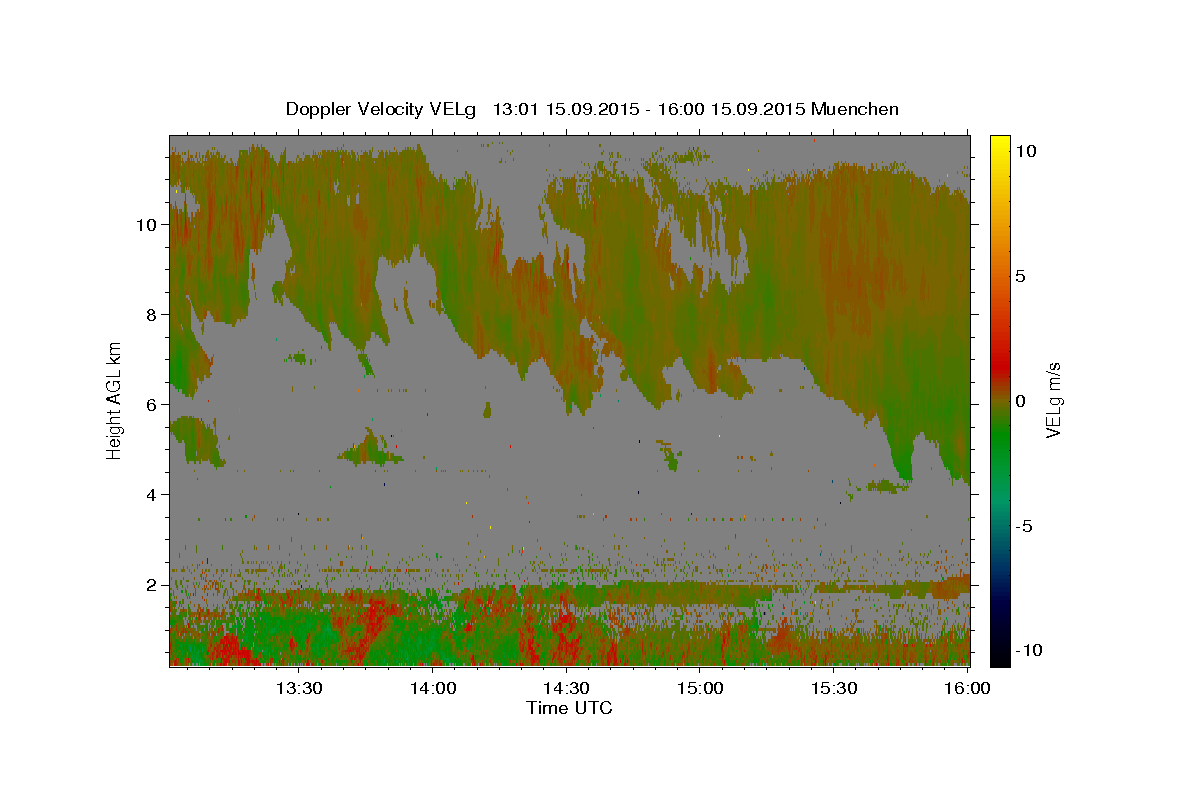
Task: Click the plot title 'Doppler Velocity VELg'
Action: 383,109
